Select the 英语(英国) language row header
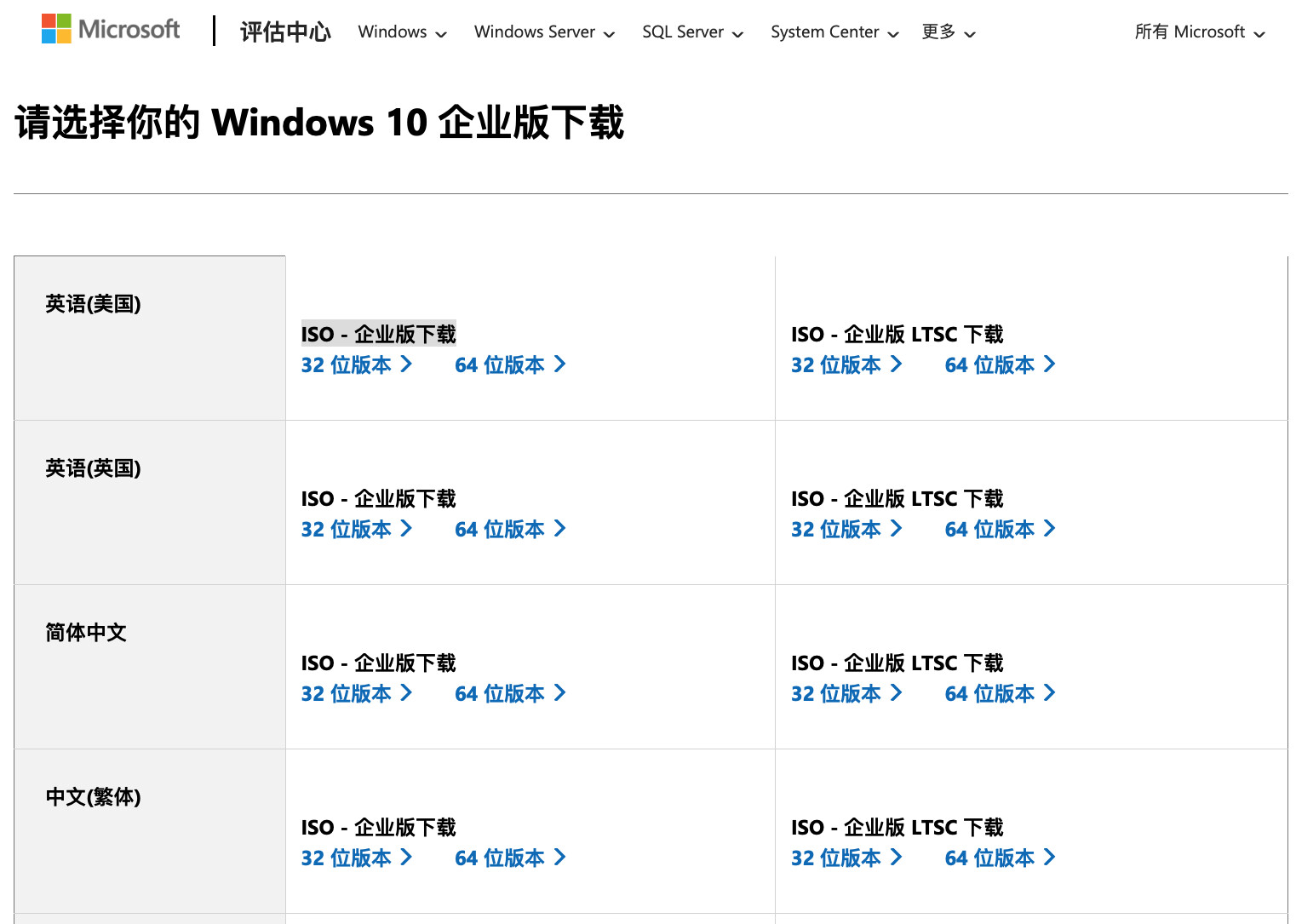Image resolution: width=1296 pixels, height=924 pixels. (x=150, y=502)
